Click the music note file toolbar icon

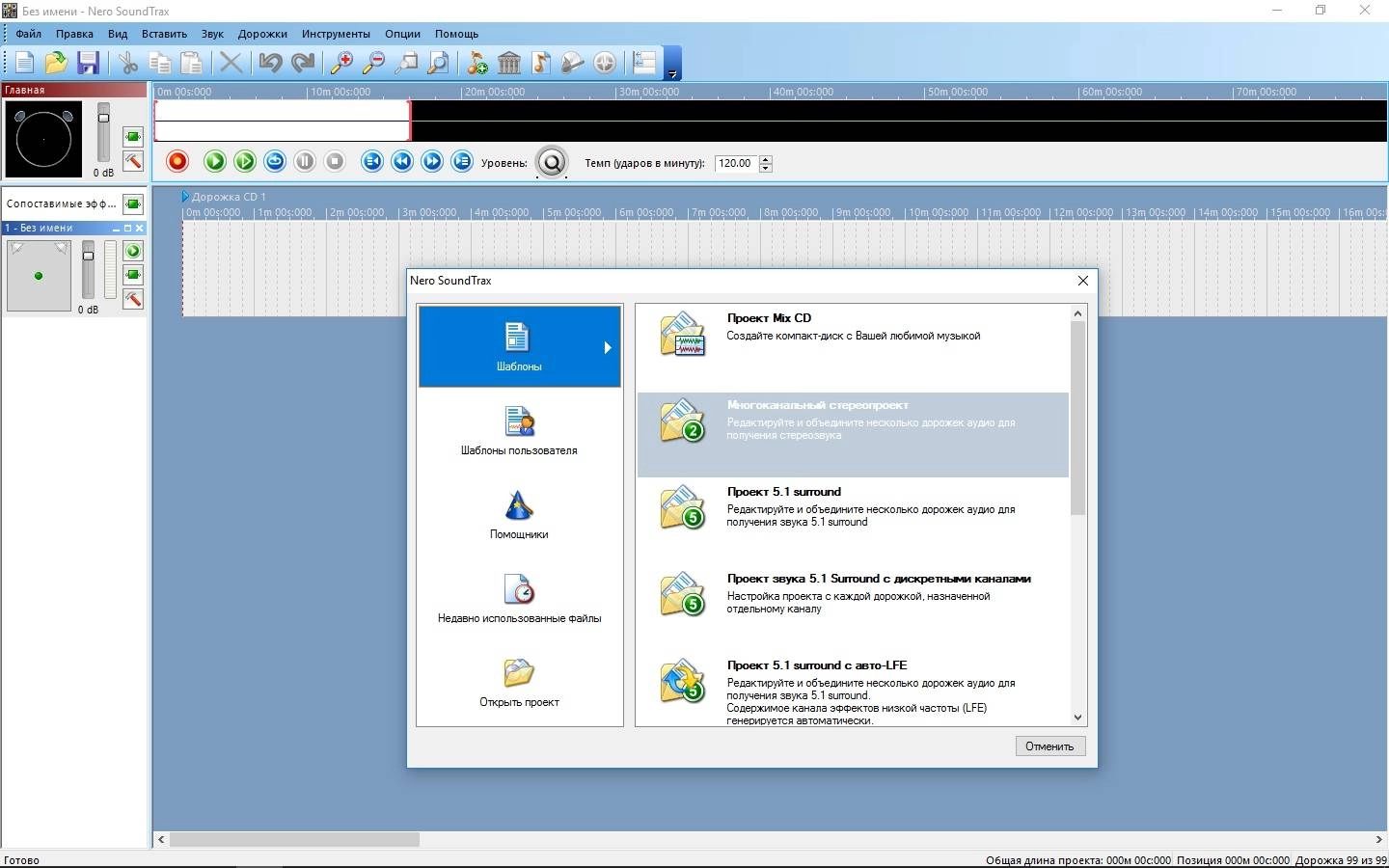click(541, 64)
